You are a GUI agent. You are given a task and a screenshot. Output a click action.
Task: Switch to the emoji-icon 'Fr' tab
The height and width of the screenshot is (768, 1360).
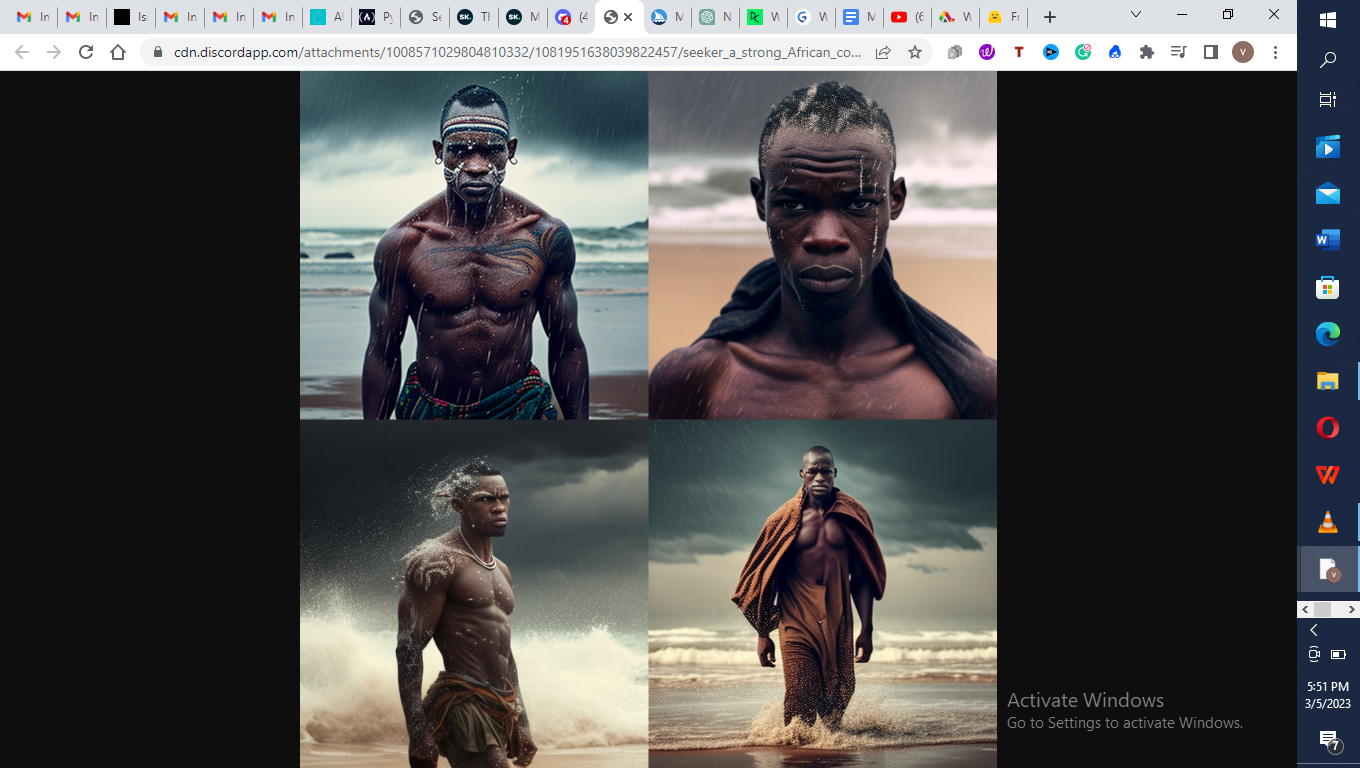pyautogui.click(x=1005, y=17)
